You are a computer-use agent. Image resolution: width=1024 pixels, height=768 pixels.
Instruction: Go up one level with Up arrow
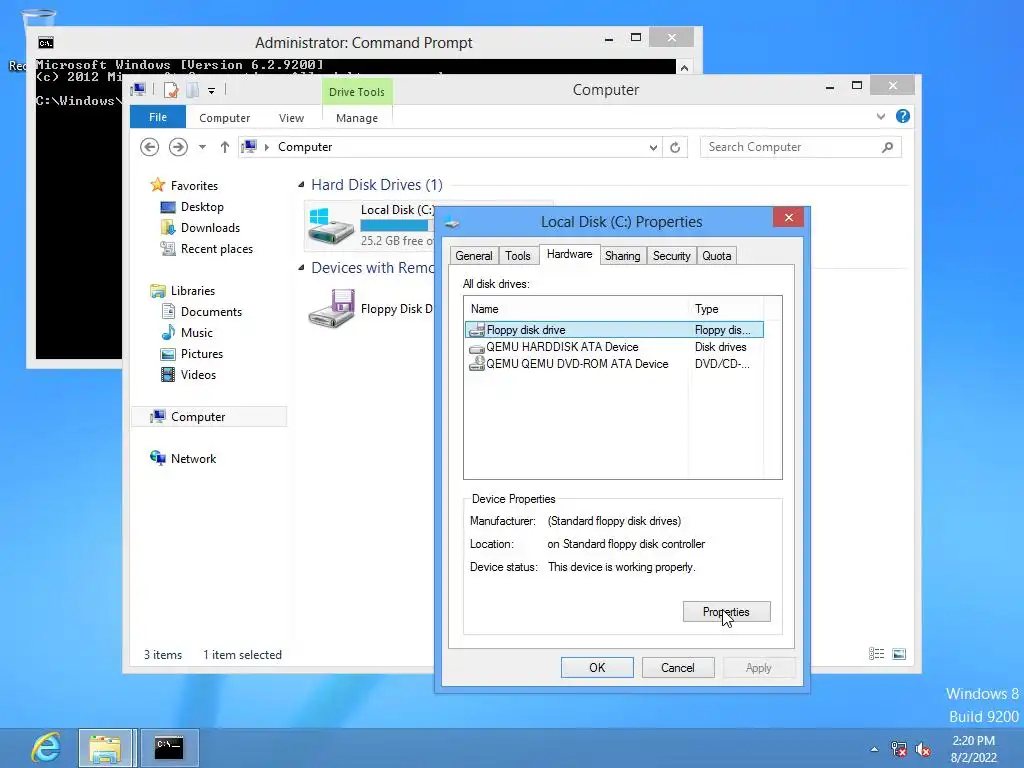tap(225, 147)
